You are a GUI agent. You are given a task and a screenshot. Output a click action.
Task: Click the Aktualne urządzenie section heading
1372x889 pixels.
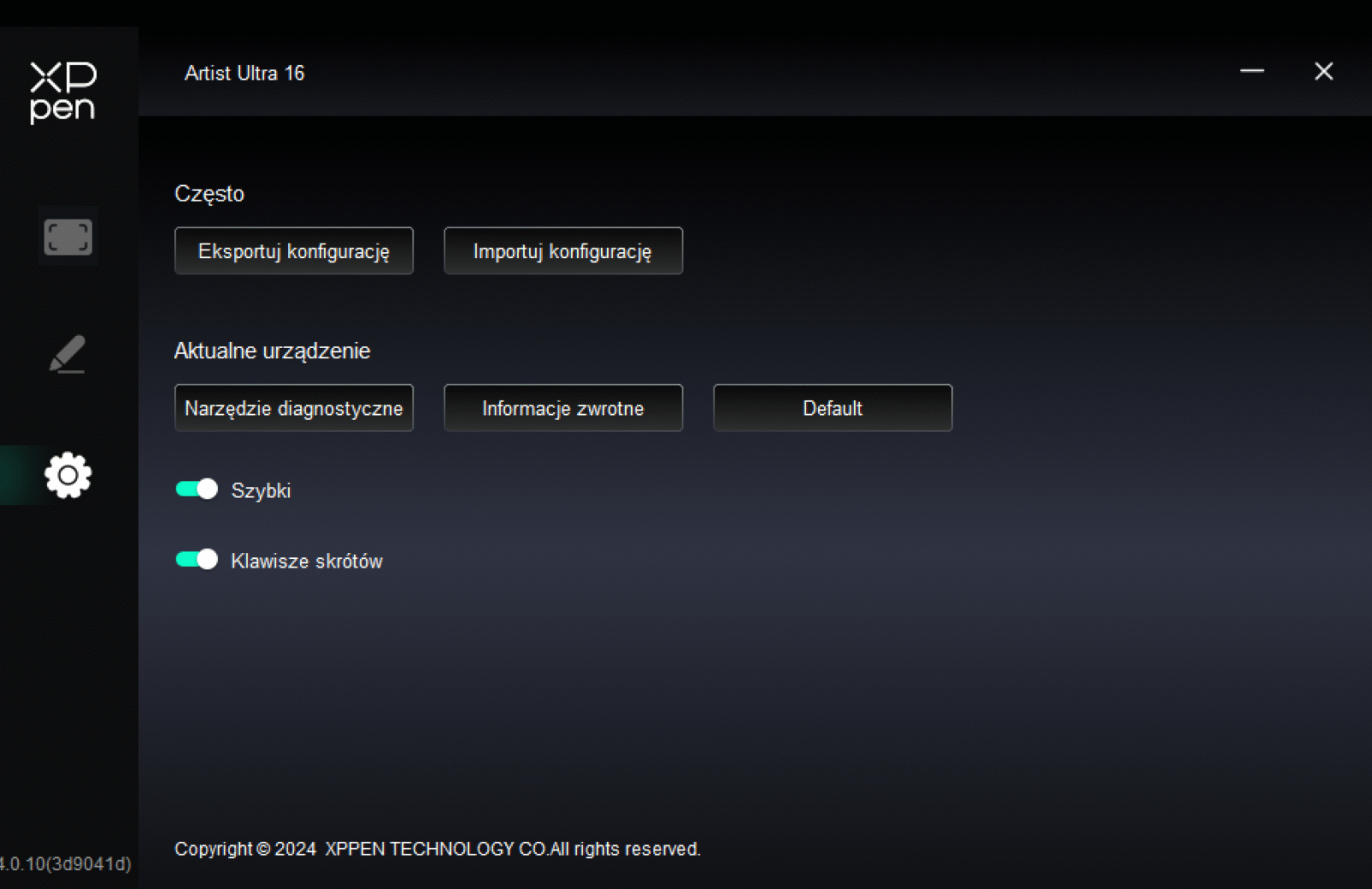[272, 351]
